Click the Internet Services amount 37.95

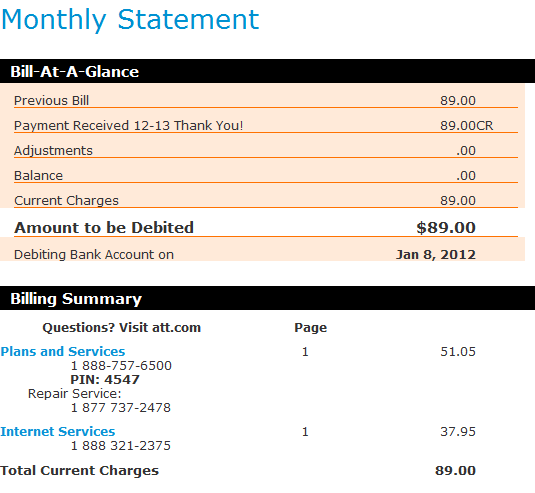458,432
